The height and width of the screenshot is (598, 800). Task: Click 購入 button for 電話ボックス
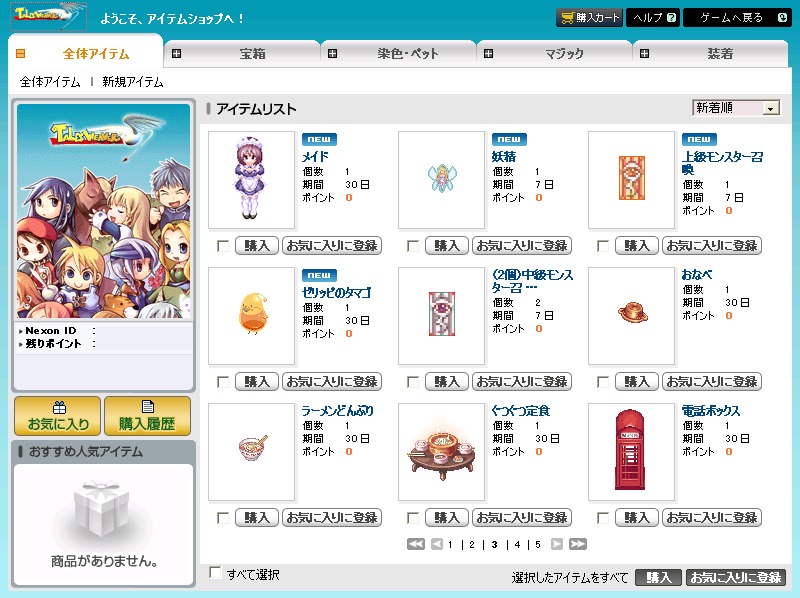[x=636, y=518]
